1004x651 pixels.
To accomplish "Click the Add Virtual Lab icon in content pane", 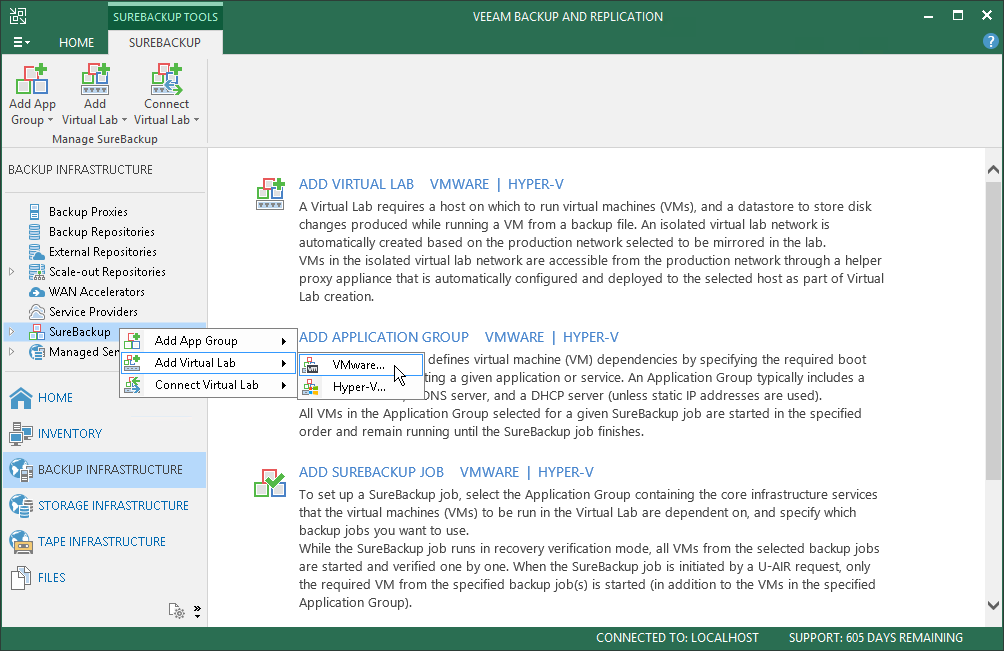I will 270,194.
